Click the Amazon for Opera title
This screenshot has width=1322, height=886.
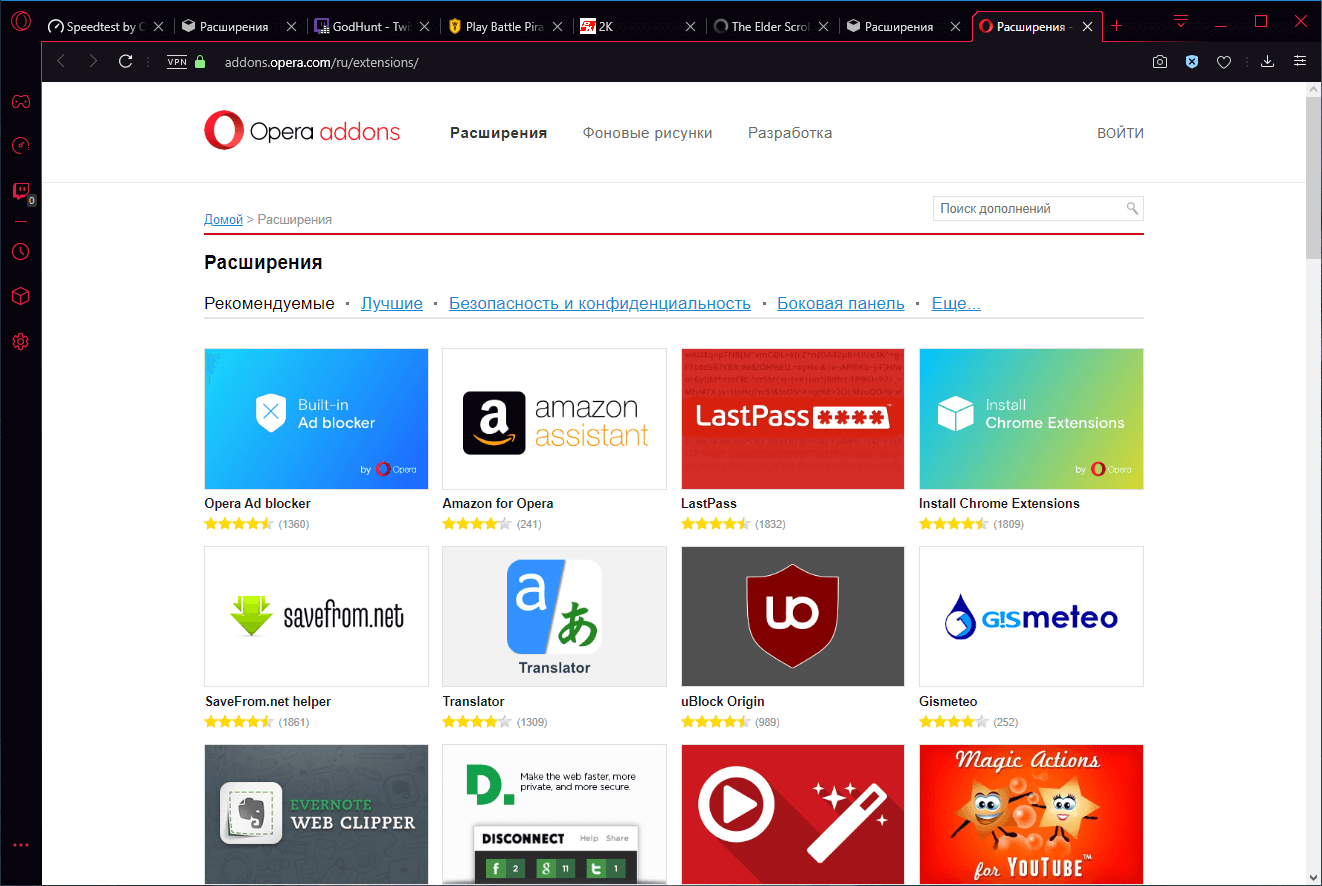tap(498, 503)
